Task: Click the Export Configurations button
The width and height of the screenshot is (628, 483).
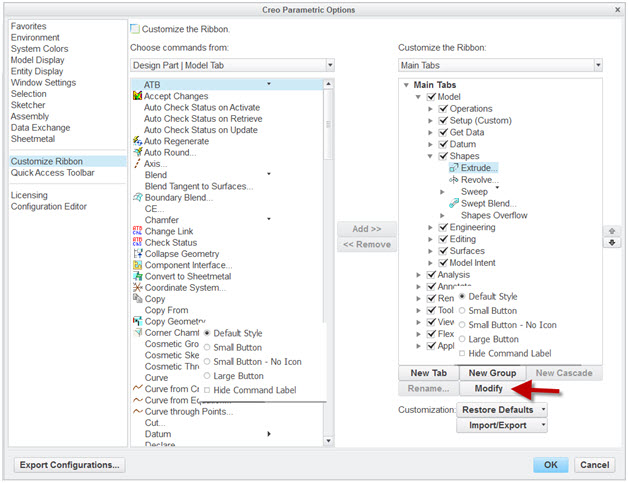Action: (70, 465)
